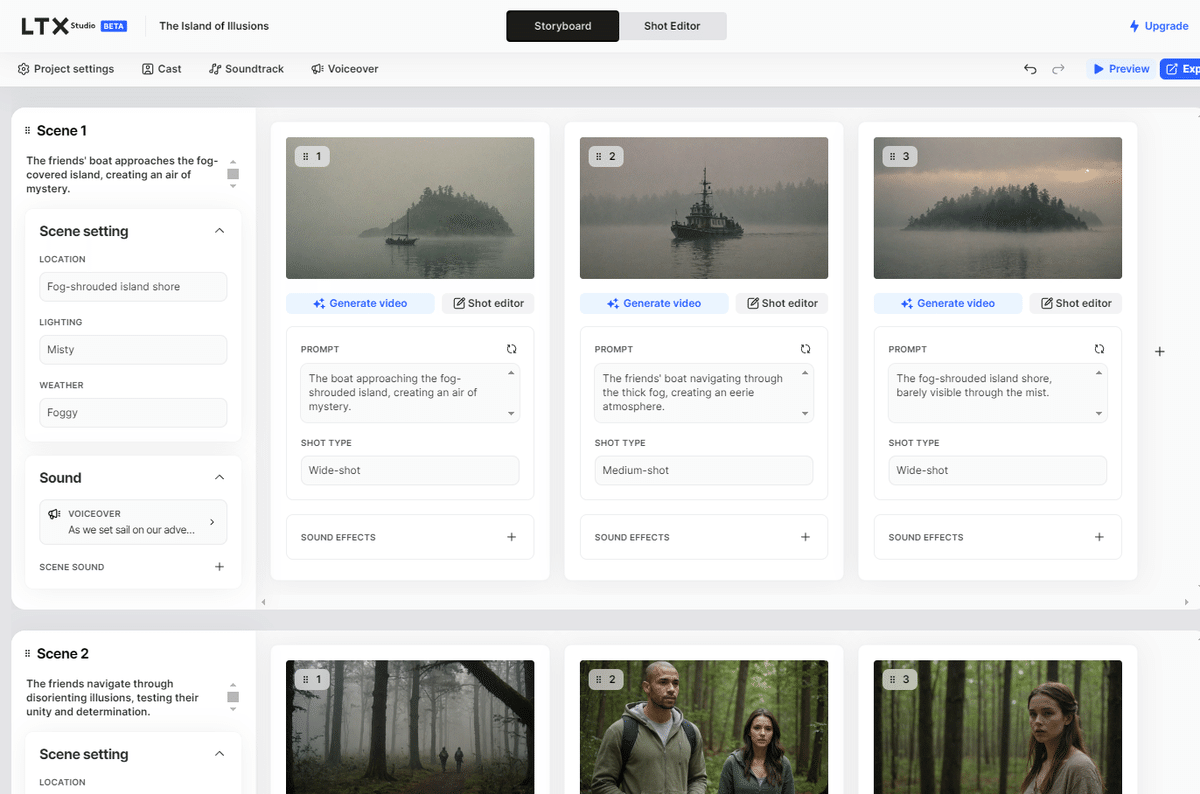1200x794 pixels.
Task: Open the Medium-shot type dropdown
Action: point(704,471)
